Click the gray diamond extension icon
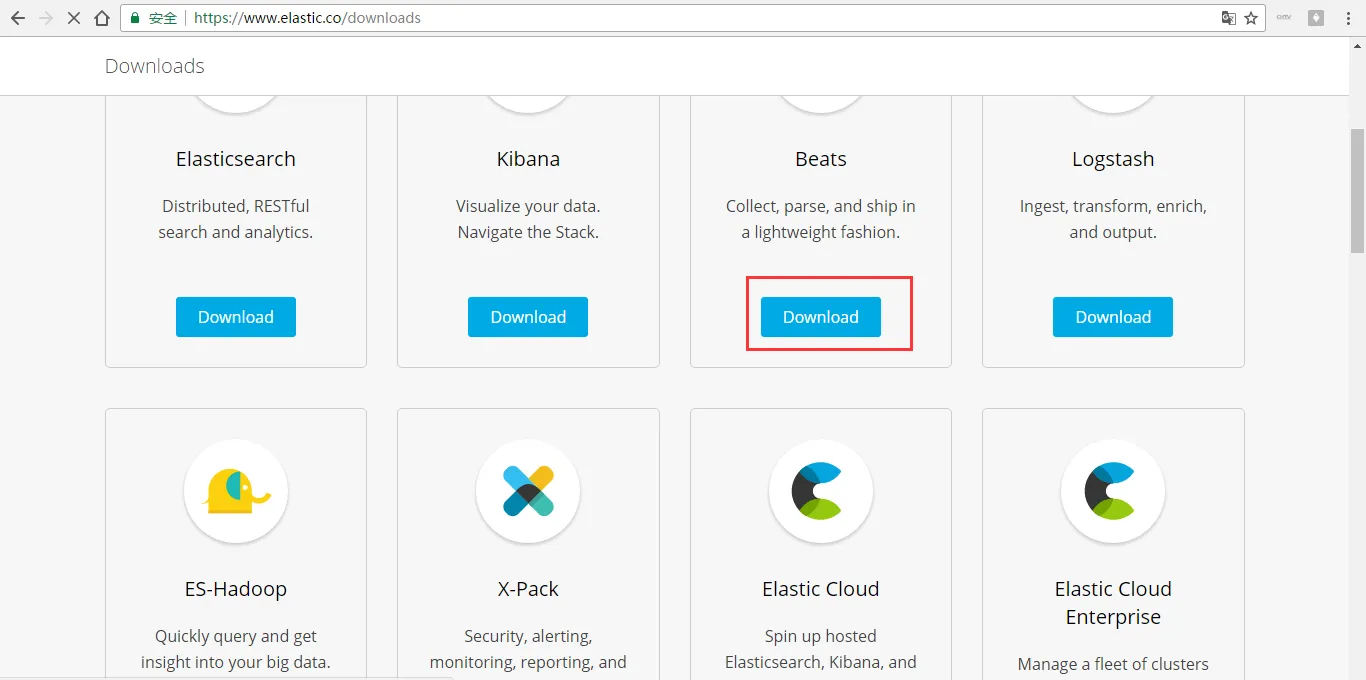 coord(1317,18)
